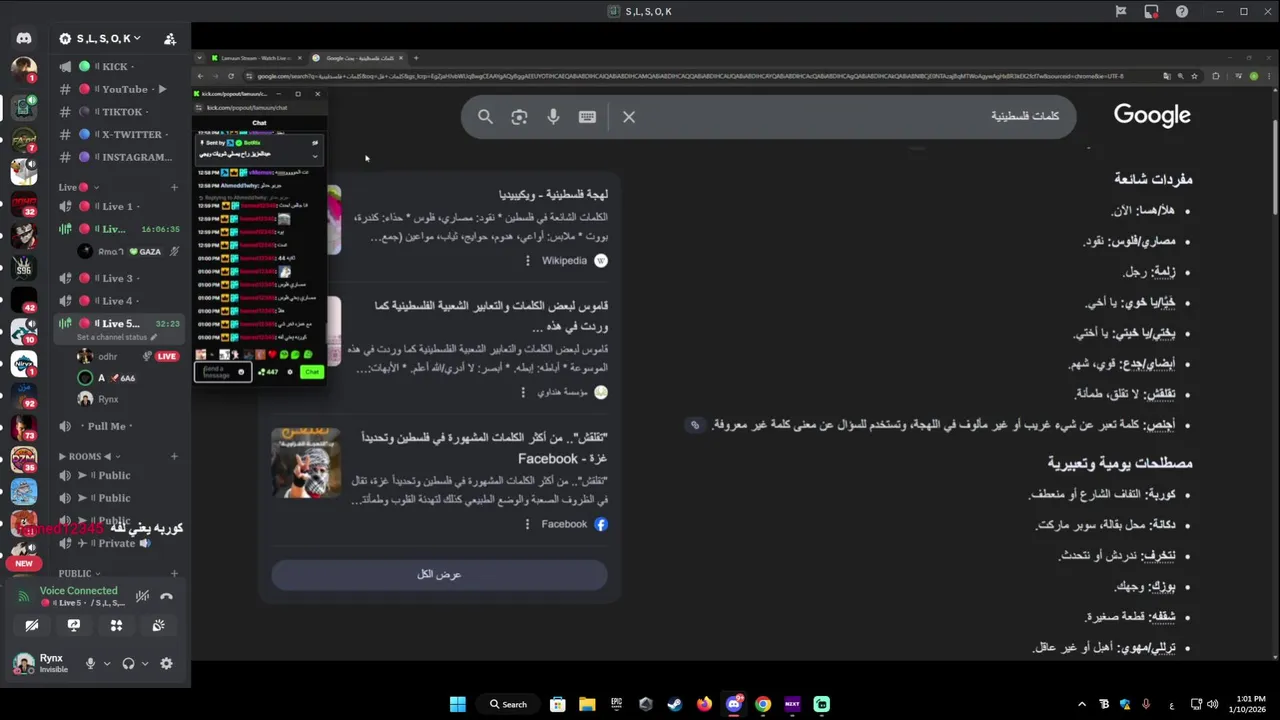Reload page in shared browser
The width and height of the screenshot is (1280, 720).
[x=232, y=76]
